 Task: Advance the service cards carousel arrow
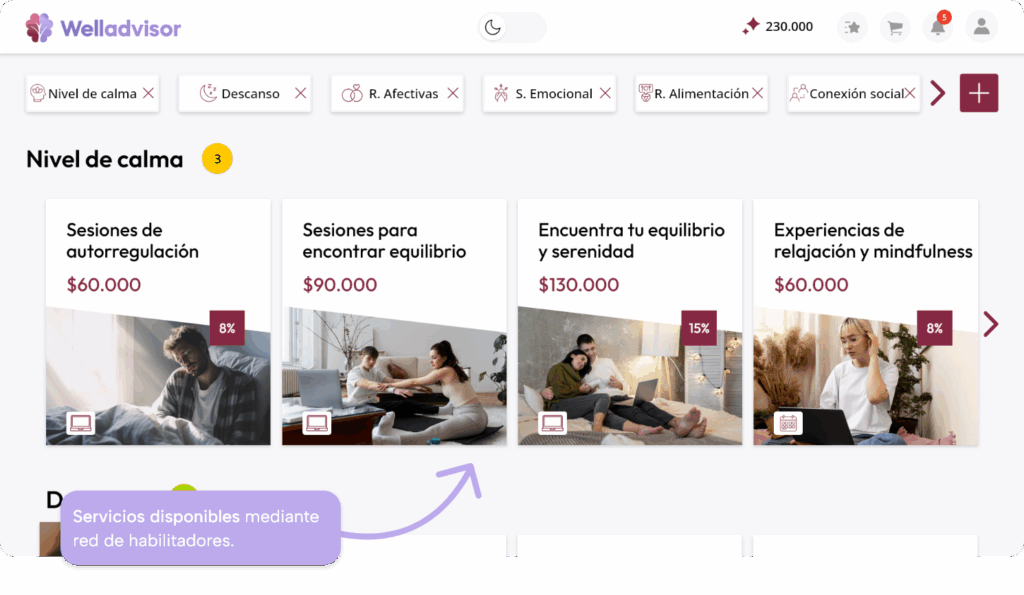pos(991,324)
